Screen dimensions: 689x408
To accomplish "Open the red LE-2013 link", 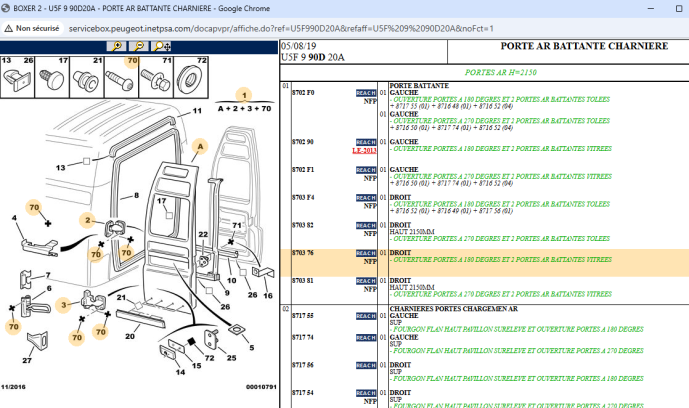I will tap(364, 151).
